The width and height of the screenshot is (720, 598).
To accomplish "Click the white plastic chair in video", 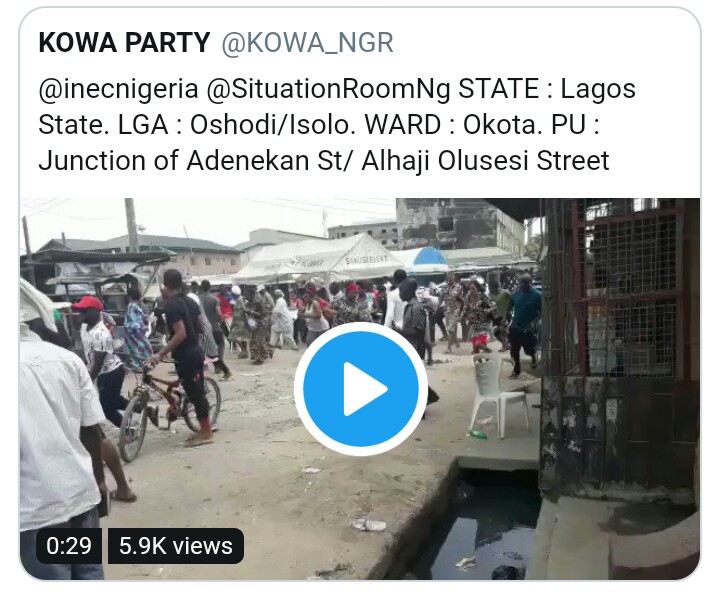I will (497, 395).
